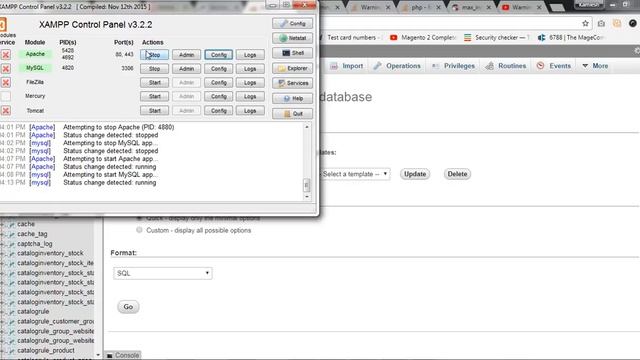Launch Netstat from XAMPP panel
Viewport: 640px width, 360px height.
coord(292,38)
